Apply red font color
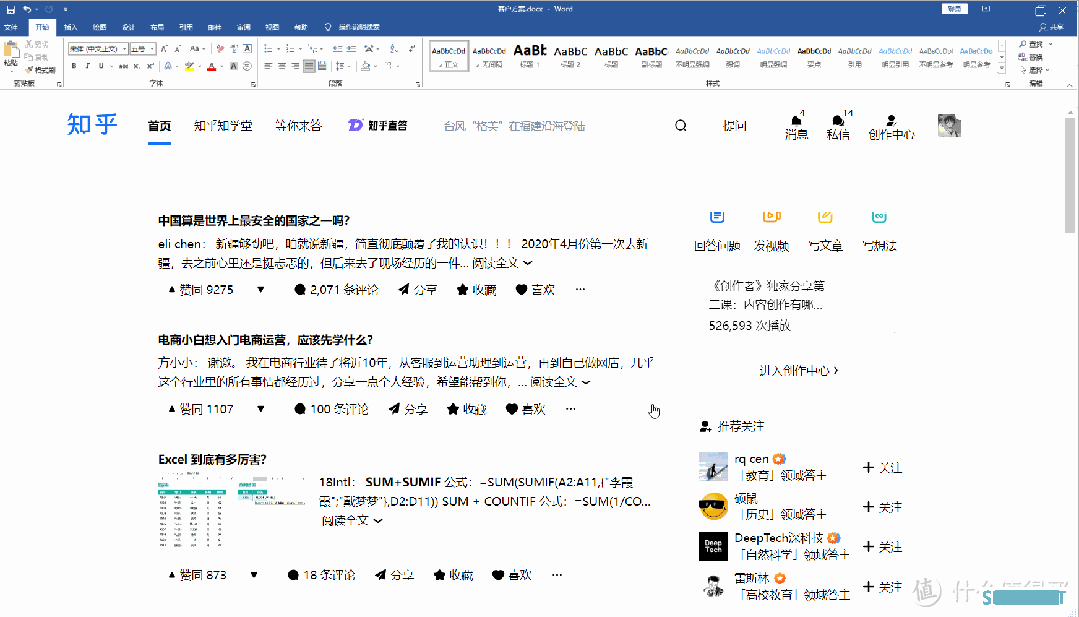The width and height of the screenshot is (1079, 617). pos(211,66)
